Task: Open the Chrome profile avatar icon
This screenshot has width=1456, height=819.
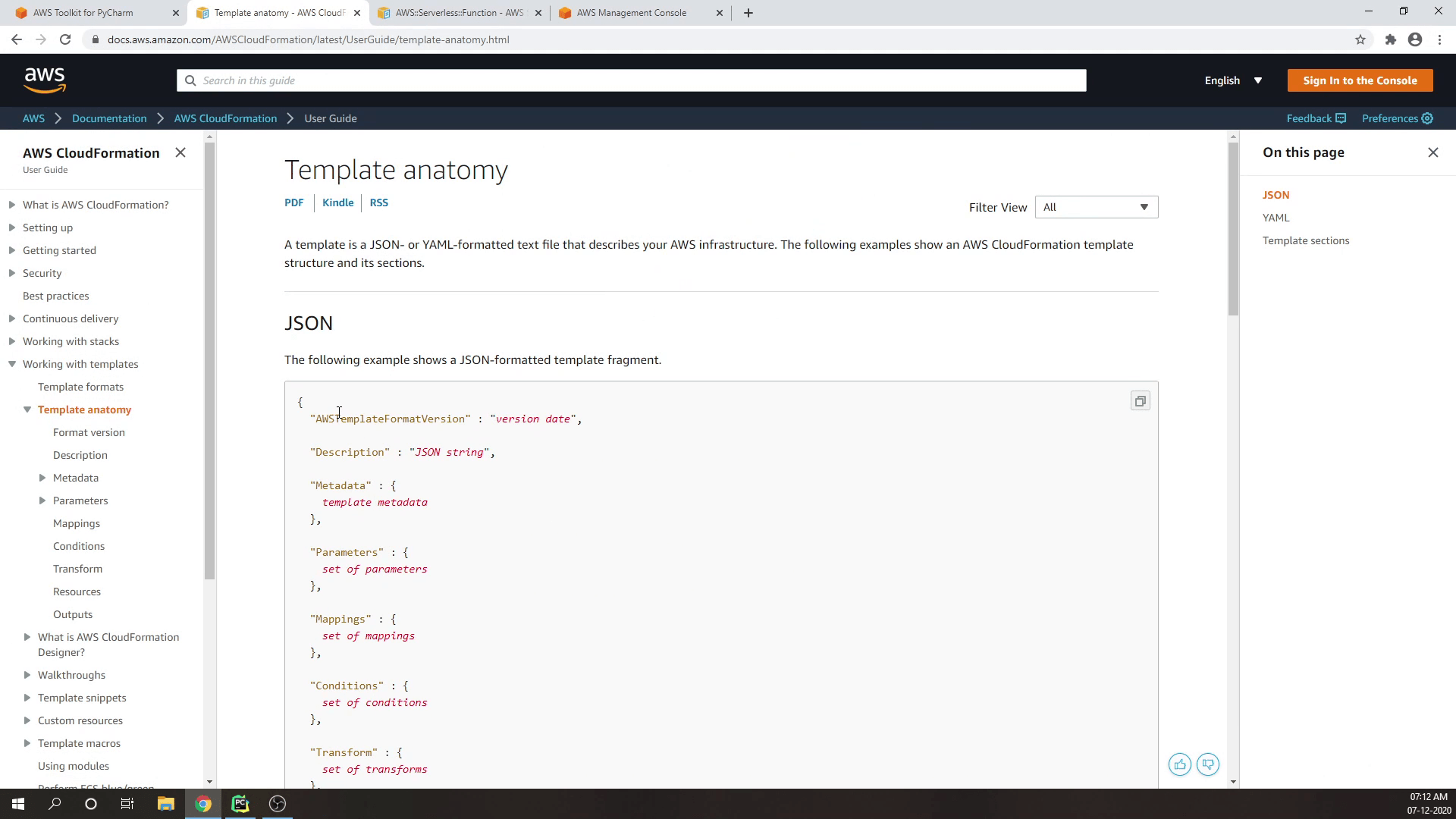Action: pyautogui.click(x=1415, y=39)
